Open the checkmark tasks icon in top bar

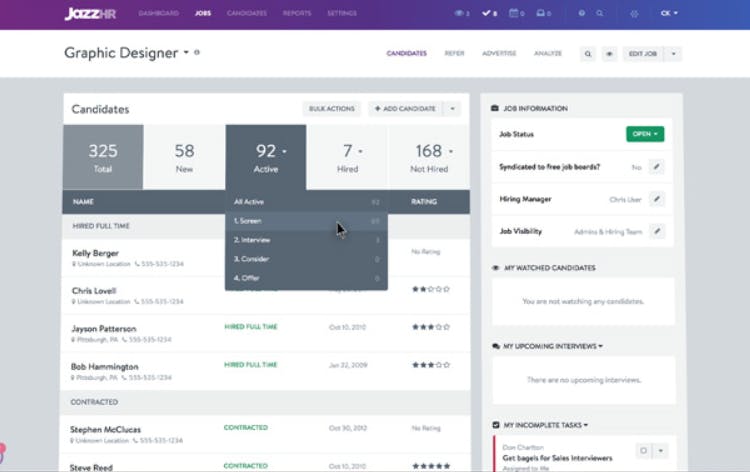[x=489, y=13]
